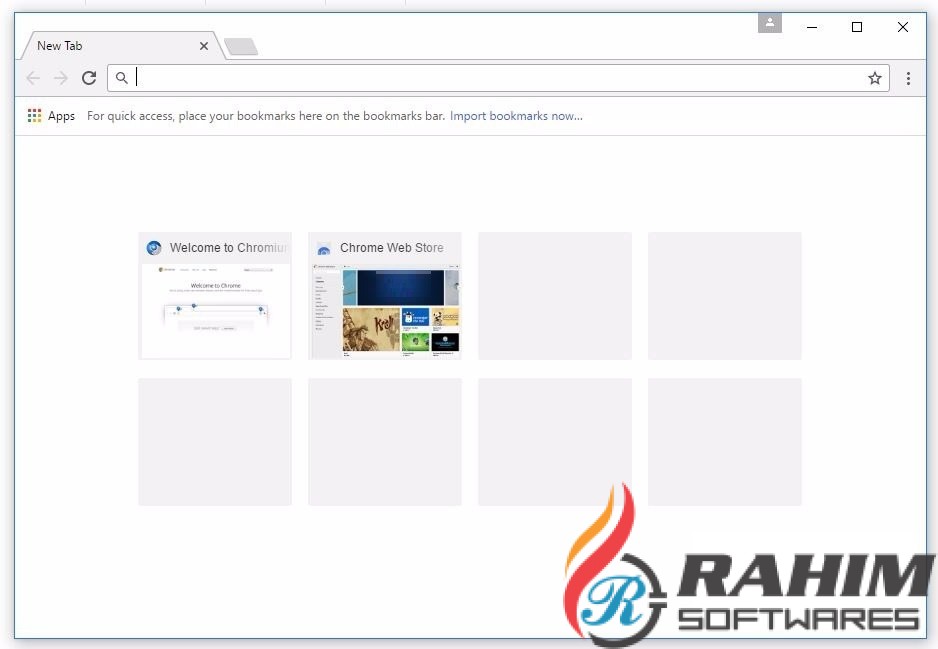Viewport: 938px width, 649px height.
Task: Maximize the browser window
Action: 857,27
